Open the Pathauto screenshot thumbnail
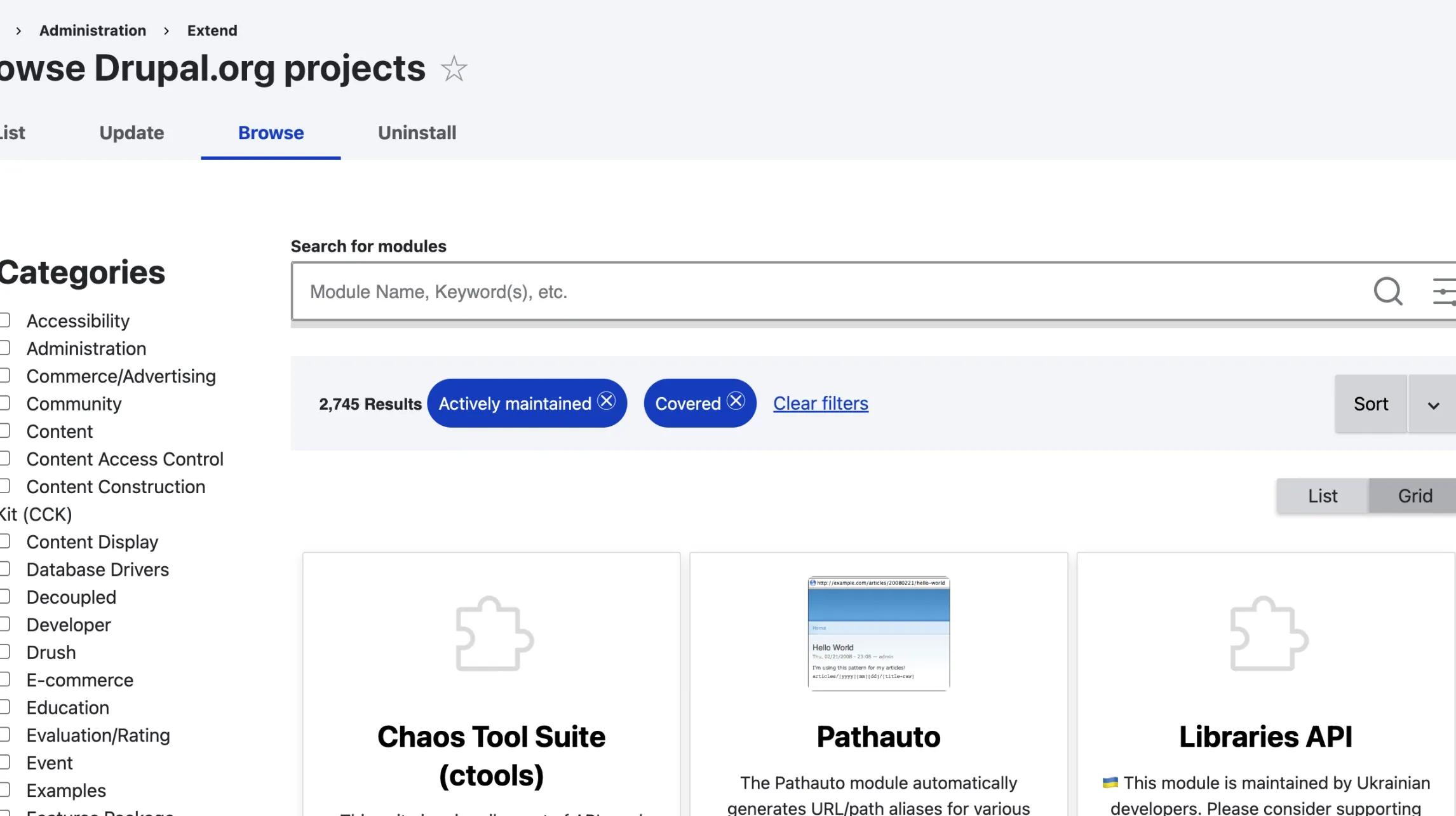 pos(879,633)
